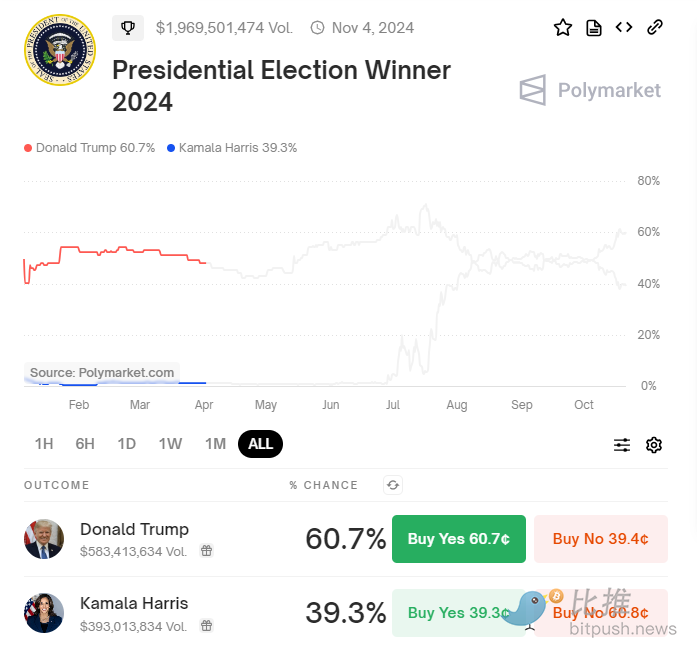Copy the market link icon
Screen dimensions: 697x656
pos(655,28)
